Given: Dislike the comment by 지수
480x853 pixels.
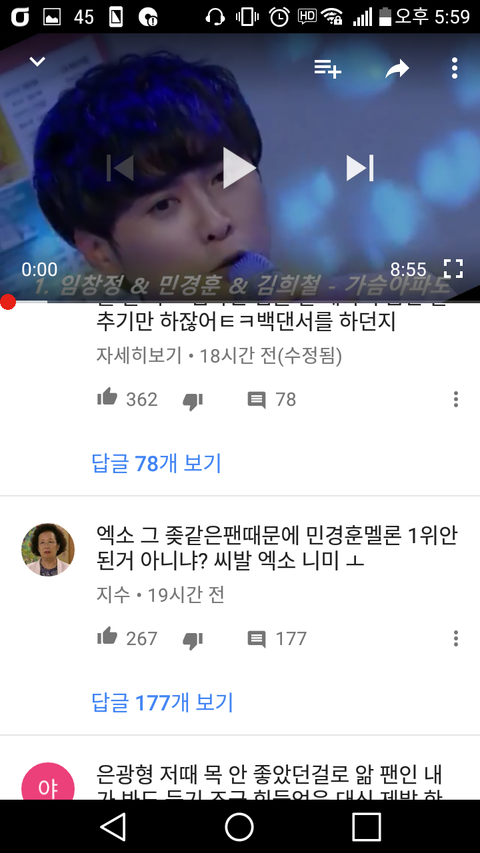Looking at the screenshot, I should point(192,640).
